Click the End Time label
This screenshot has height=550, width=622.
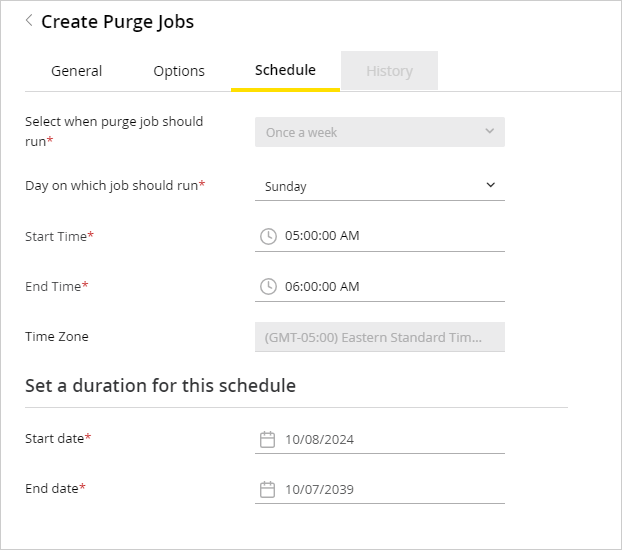pyautogui.click(x=57, y=287)
